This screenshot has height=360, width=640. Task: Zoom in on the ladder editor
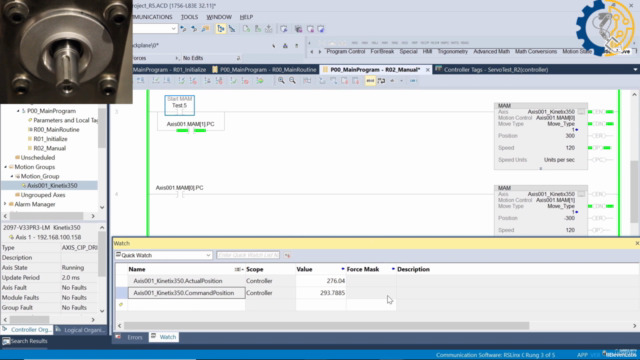[281, 80]
